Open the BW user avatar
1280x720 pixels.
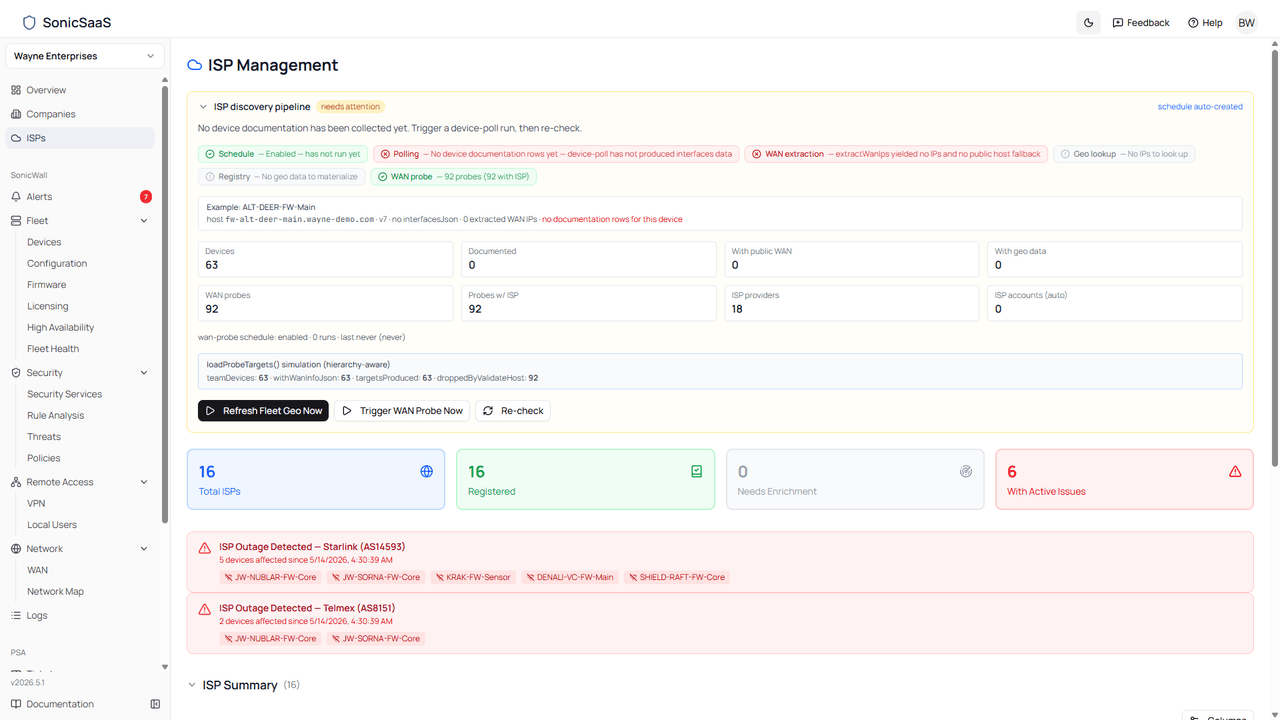1246,23
